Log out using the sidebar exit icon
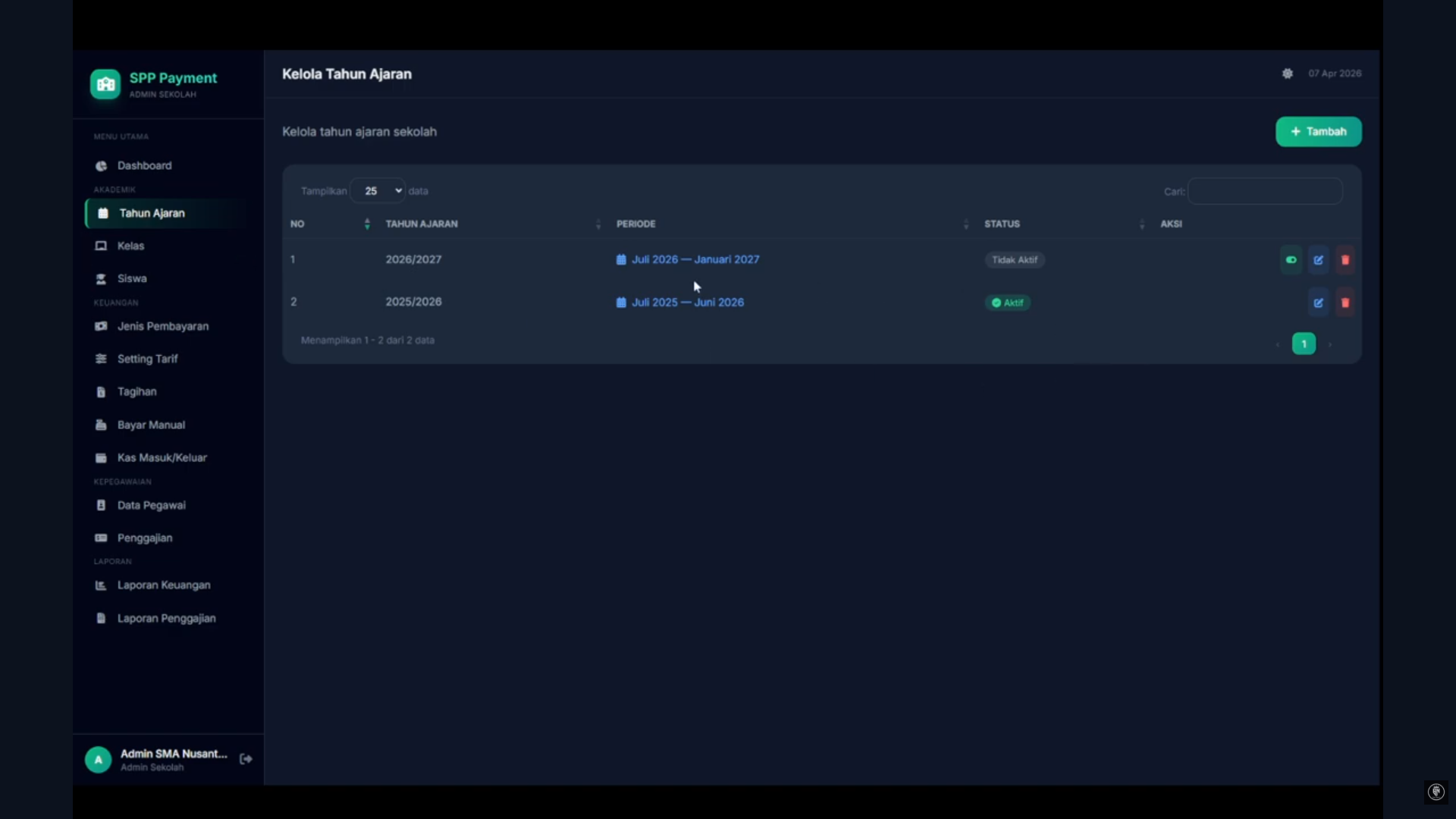This screenshot has width=1456, height=819. (x=246, y=759)
